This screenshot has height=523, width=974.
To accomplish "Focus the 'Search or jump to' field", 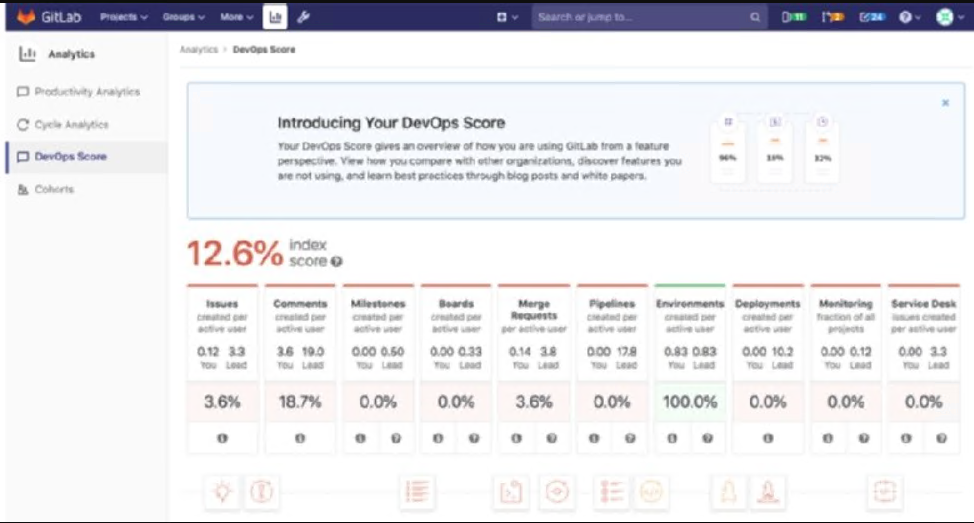I will 649,17.
